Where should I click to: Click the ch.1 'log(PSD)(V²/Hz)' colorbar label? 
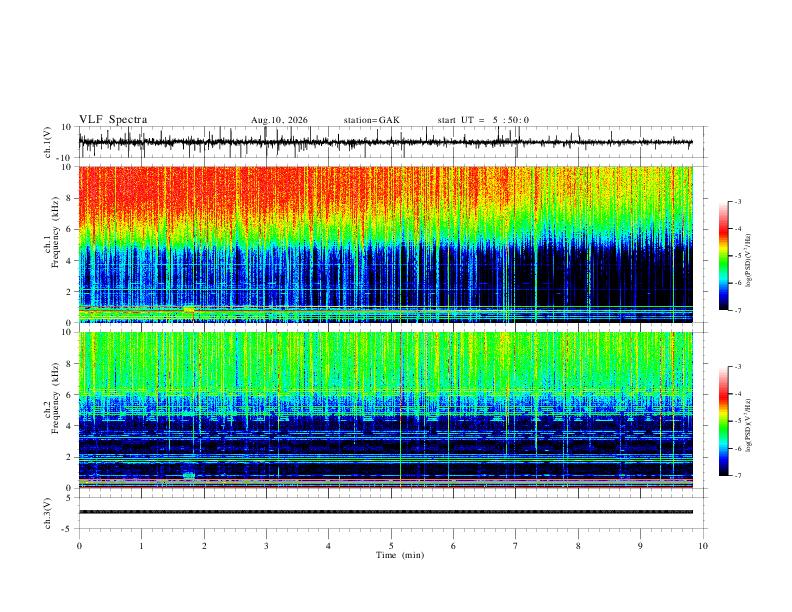pyautogui.click(x=749, y=261)
